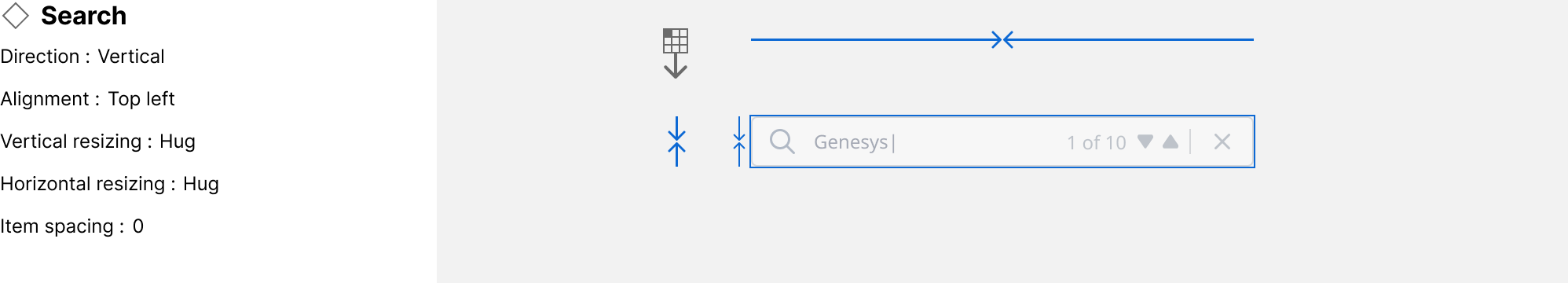Click the magnifying glass search icon

[782, 141]
